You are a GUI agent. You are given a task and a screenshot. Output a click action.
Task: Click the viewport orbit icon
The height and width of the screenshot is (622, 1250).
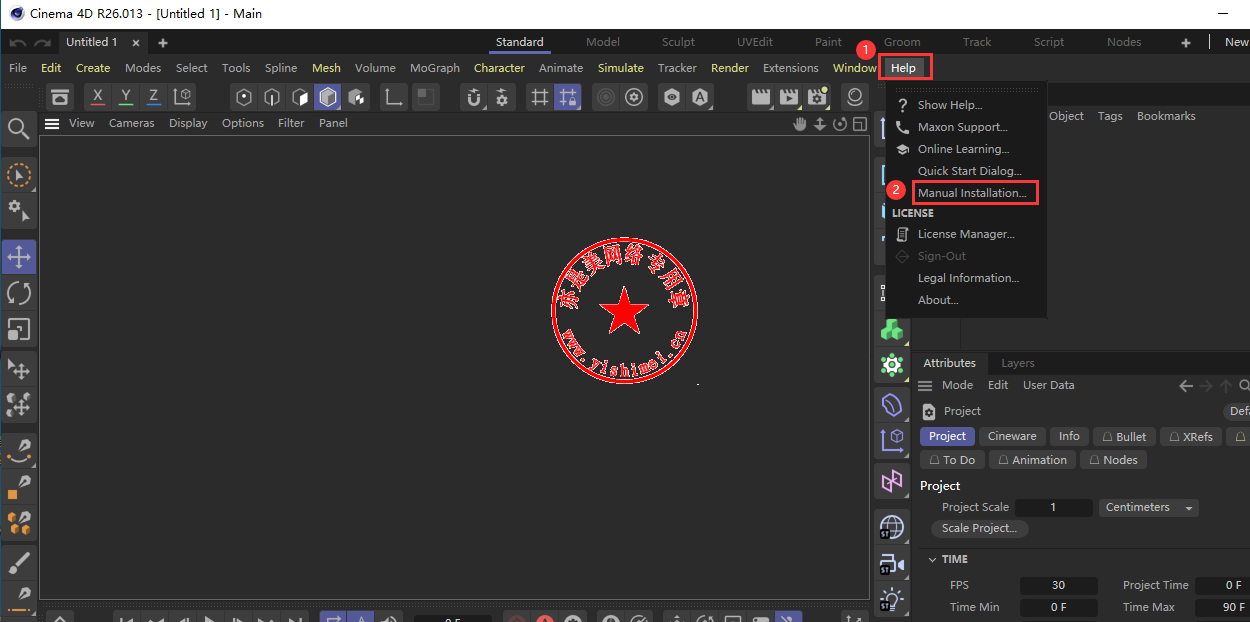(840, 124)
